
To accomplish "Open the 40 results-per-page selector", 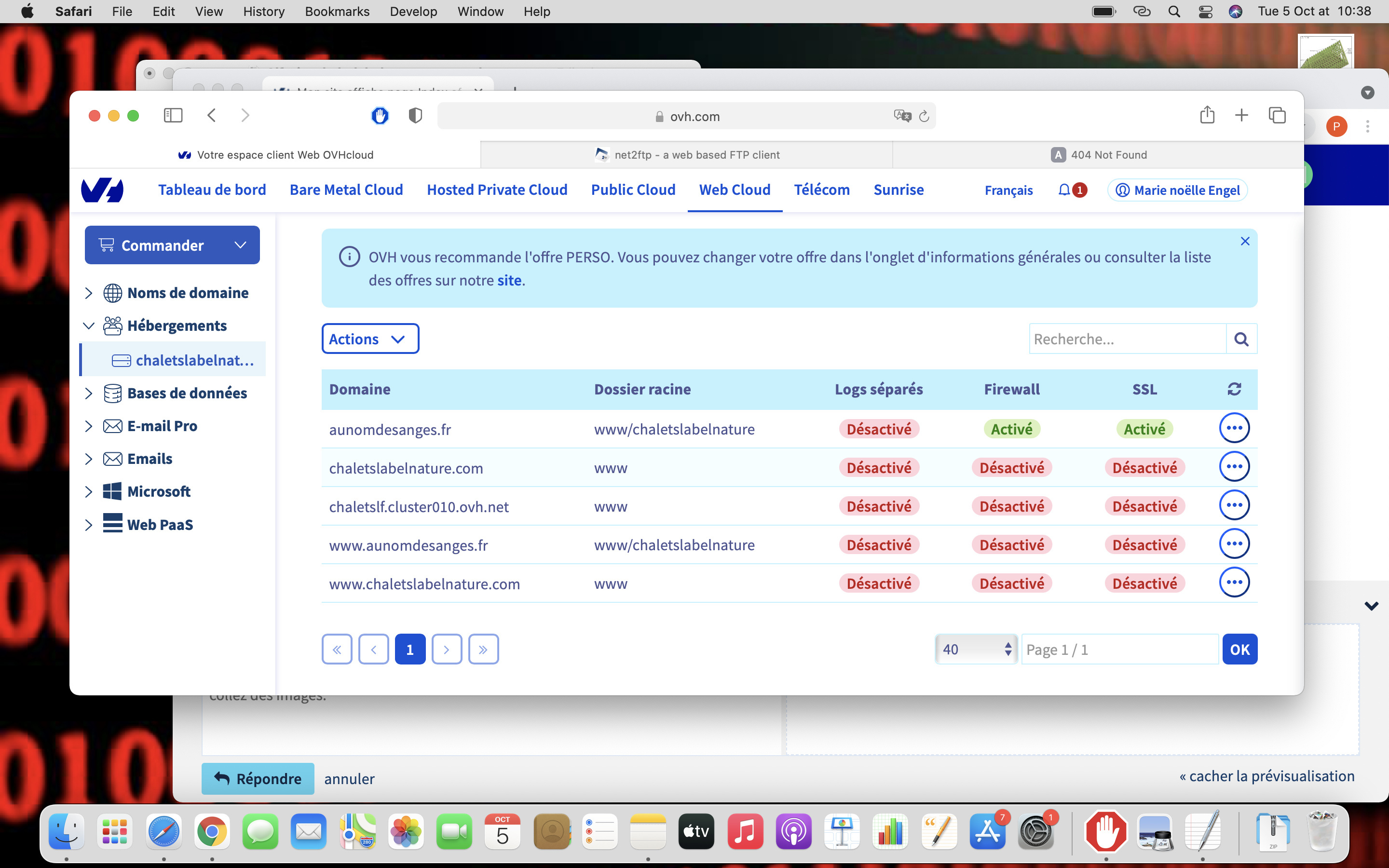I will (x=976, y=649).
